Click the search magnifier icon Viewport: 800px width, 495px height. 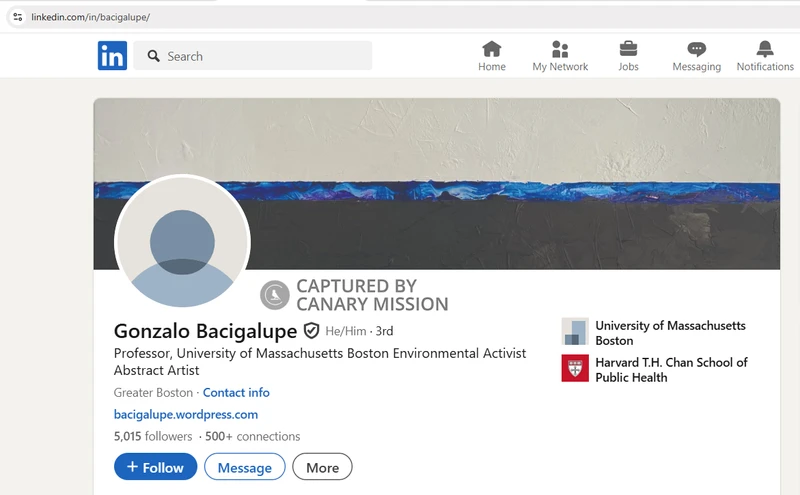tap(153, 56)
